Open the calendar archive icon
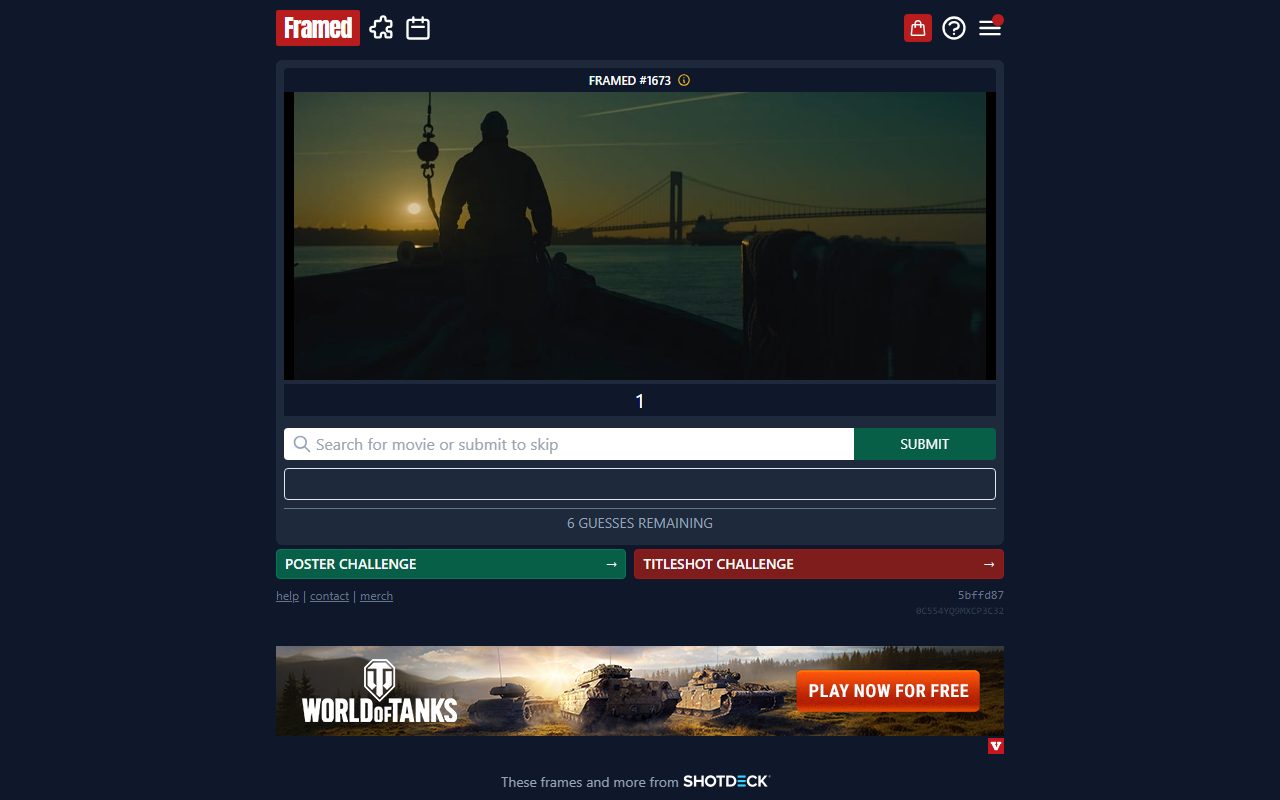The image size is (1280, 800). pos(418,28)
